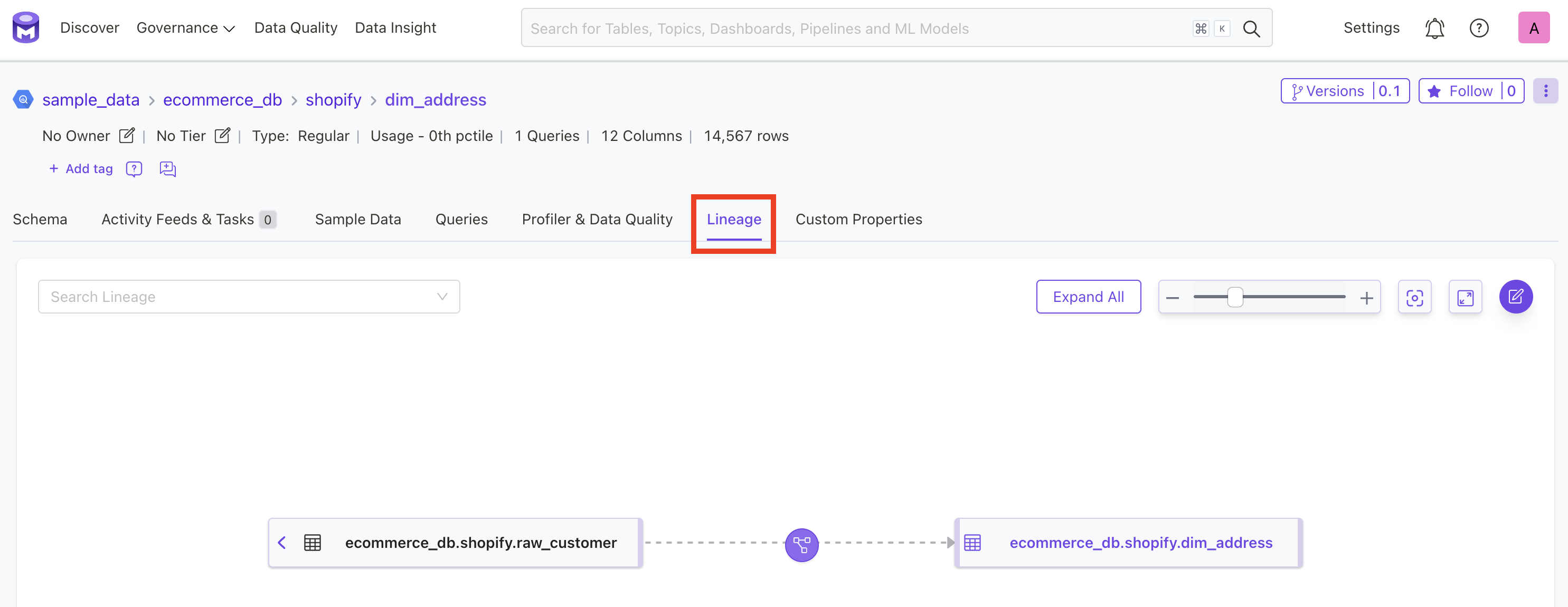The image size is (1568, 607).
Task: Fit lineage view to screen
Action: 1414,297
